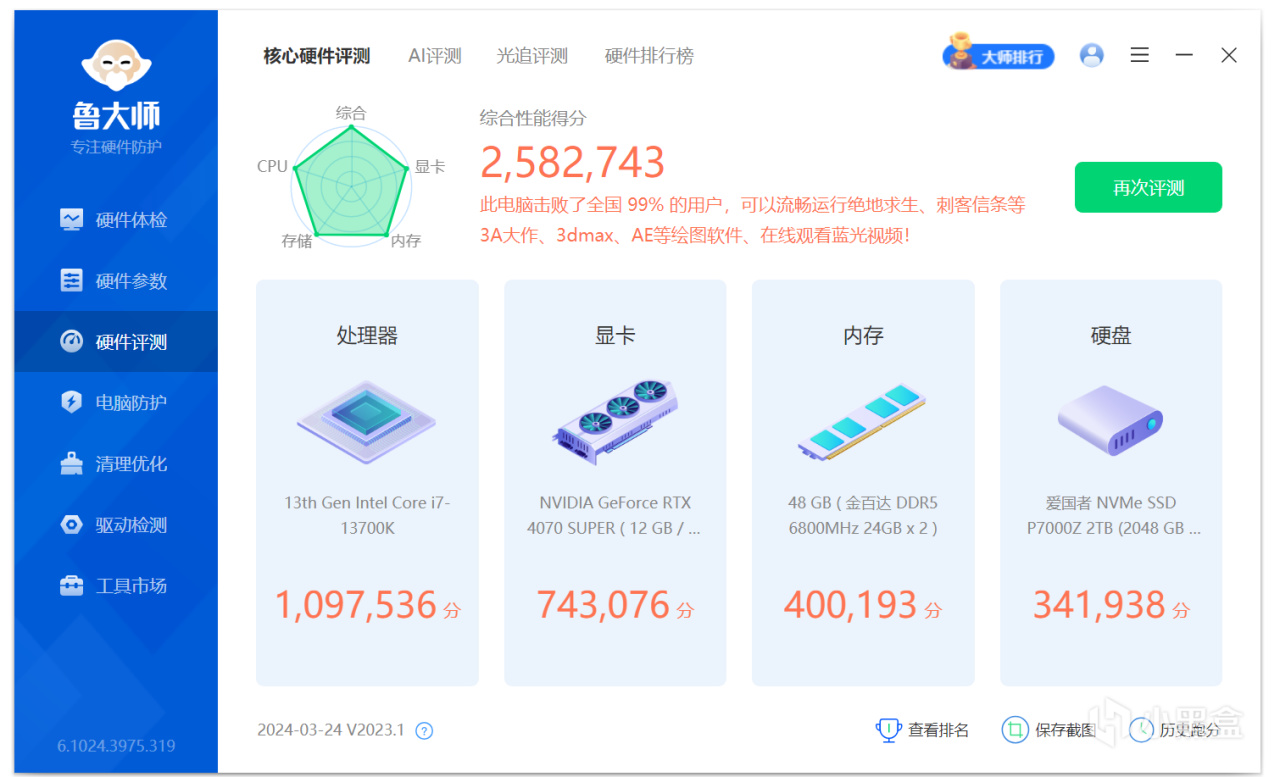Click the processor score 1,097,536
The height and width of the screenshot is (777, 1280).
click(x=356, y=605)
